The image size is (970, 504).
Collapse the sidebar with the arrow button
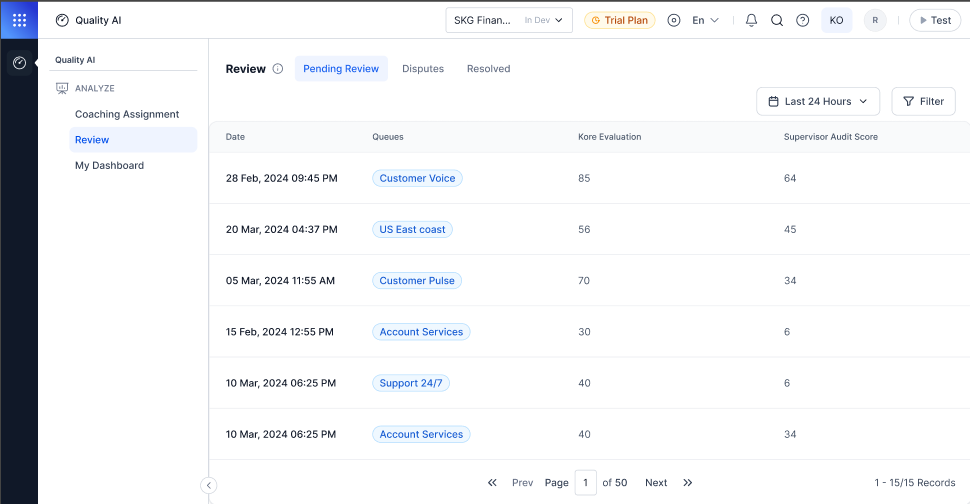[x=208, y=485]
